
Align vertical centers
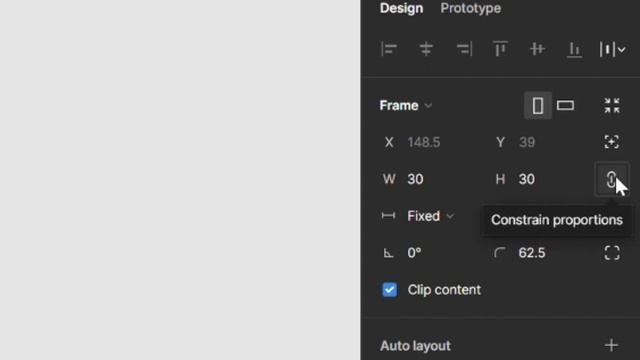click(x=537, y=49)
